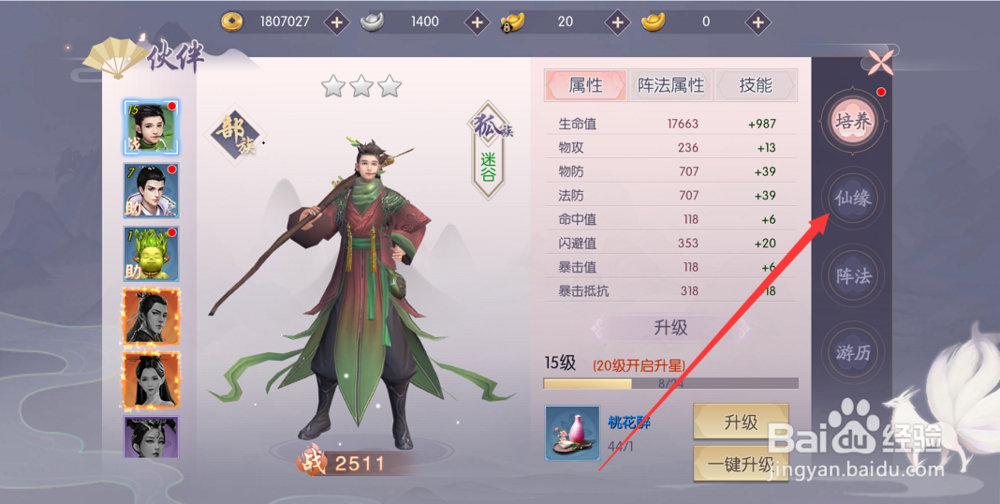Image resolution: width=1000 pixels, height=504 pixels.
Task: Switch to the 属性 attributes tab
Action: [585, 85]
